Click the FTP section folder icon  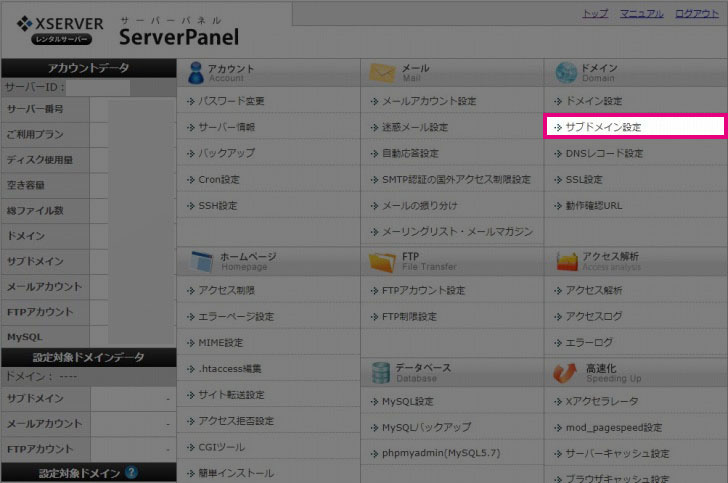[382, 261]
